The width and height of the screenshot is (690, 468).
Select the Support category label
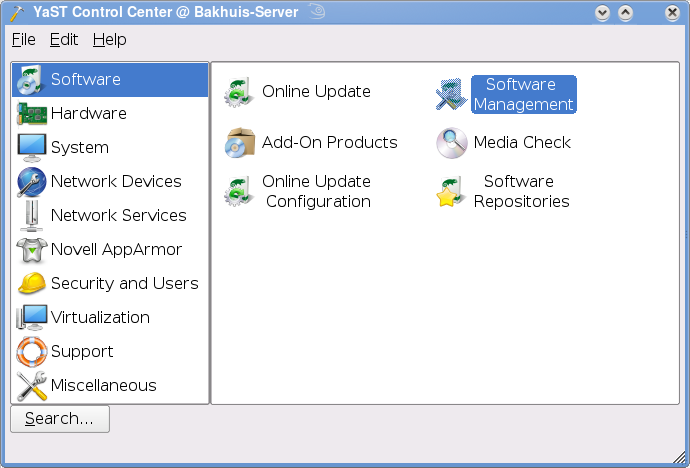[x=82, y=352]
